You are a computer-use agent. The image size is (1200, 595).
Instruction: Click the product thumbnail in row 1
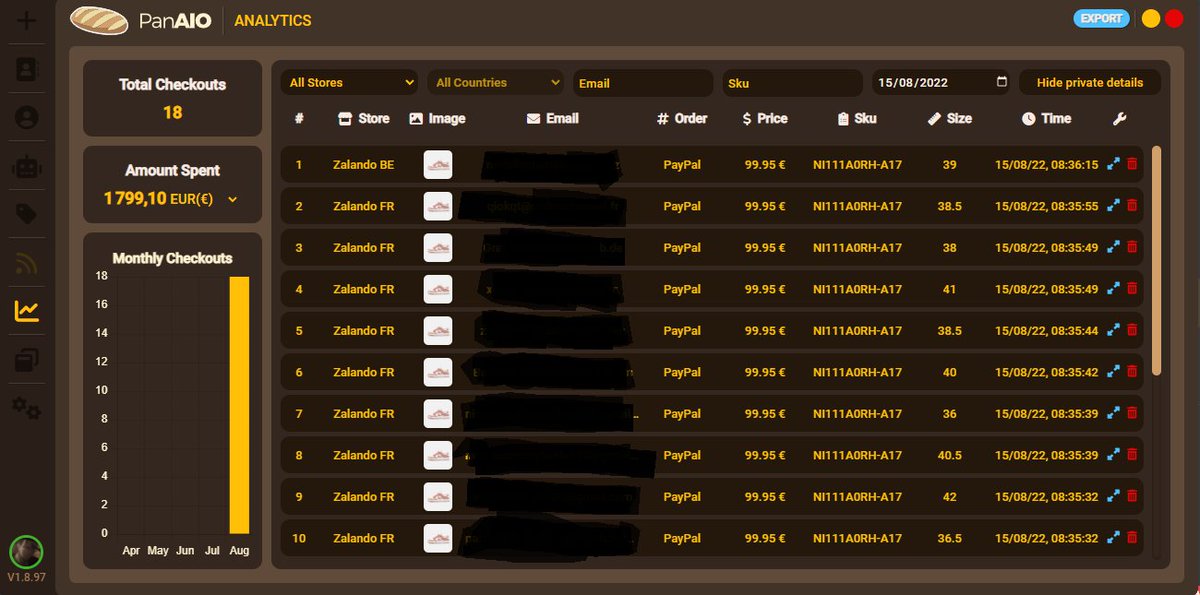pyautogui.click(x=438, y=164)
